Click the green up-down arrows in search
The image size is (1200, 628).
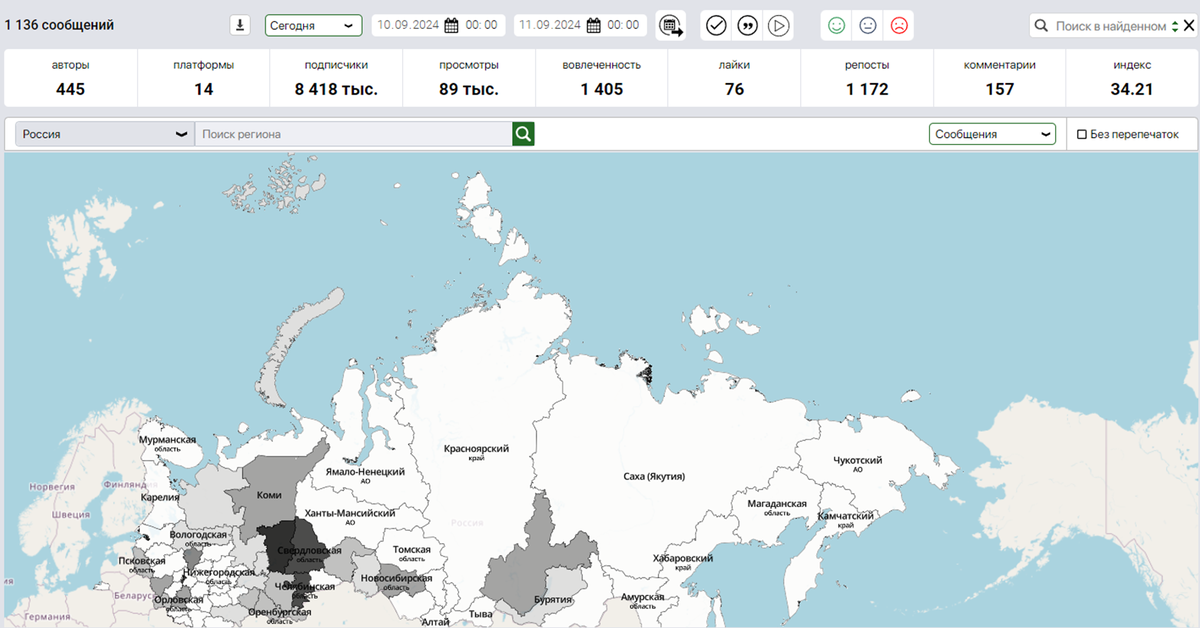(1175, 26)
